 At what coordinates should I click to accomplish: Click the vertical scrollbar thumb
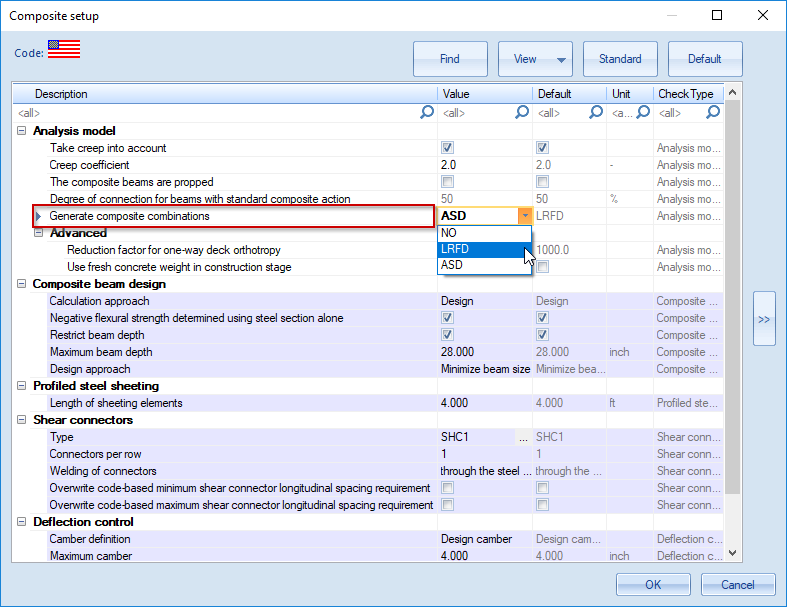coord(732,300)
